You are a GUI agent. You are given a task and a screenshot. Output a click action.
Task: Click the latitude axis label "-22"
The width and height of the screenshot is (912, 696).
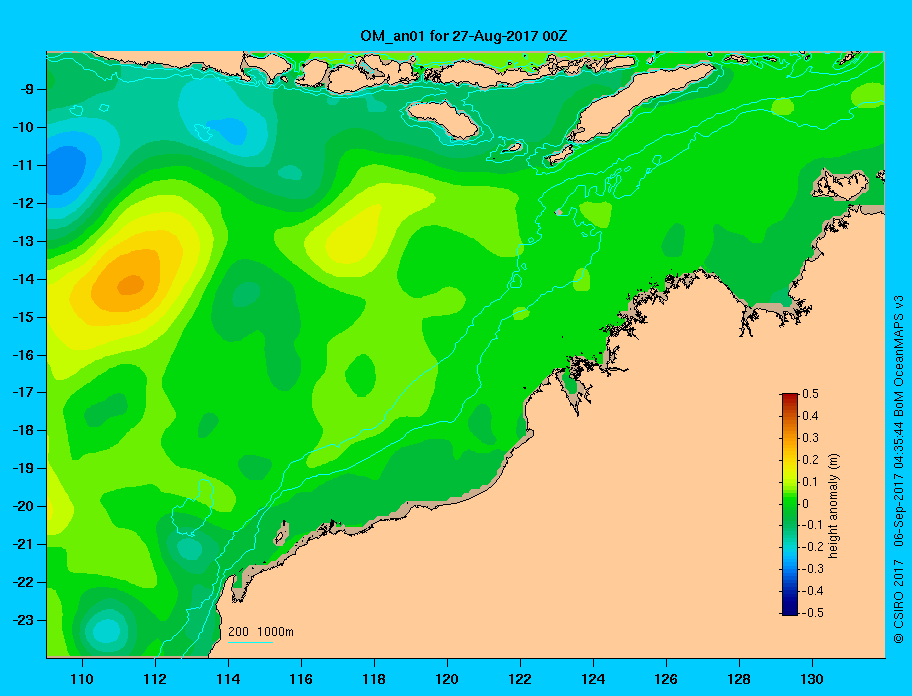pos(23,583)
